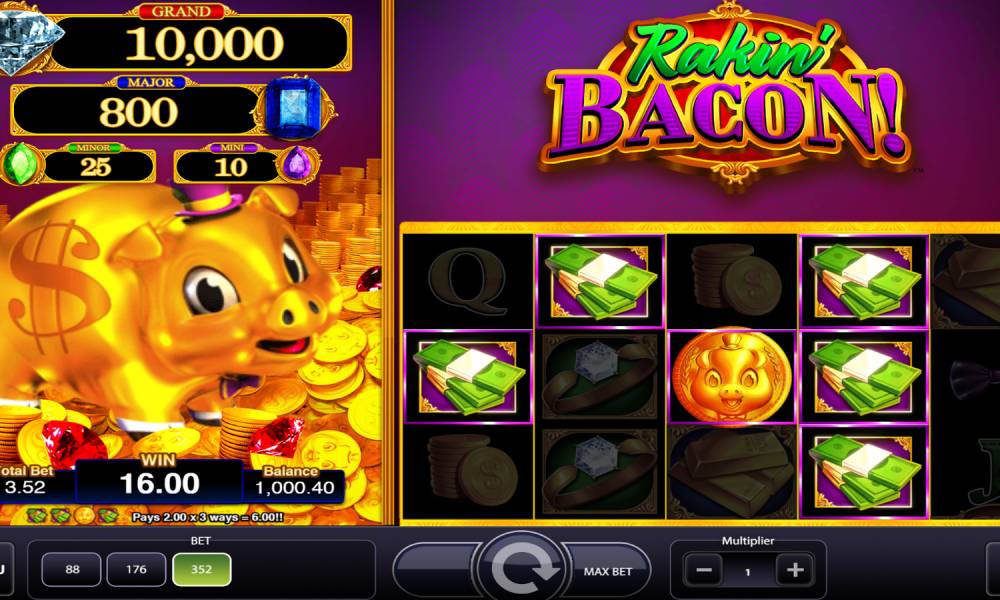The image size is (1000, 600).
Task: Select the 176 bet option
Action: (136, 569)
